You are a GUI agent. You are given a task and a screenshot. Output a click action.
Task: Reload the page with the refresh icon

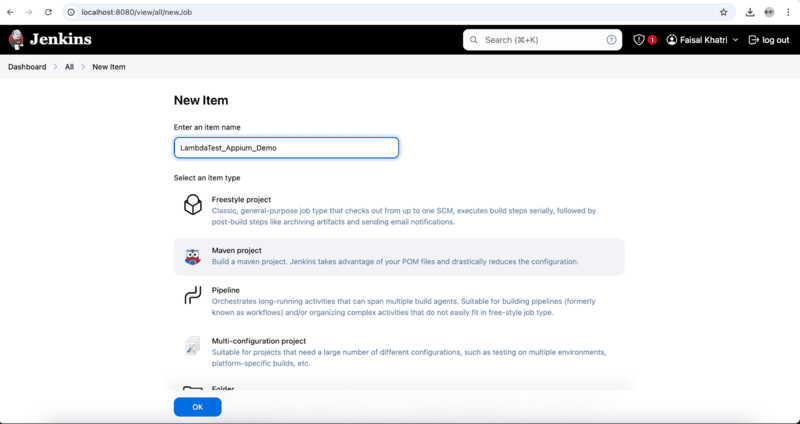click(48, 12)
